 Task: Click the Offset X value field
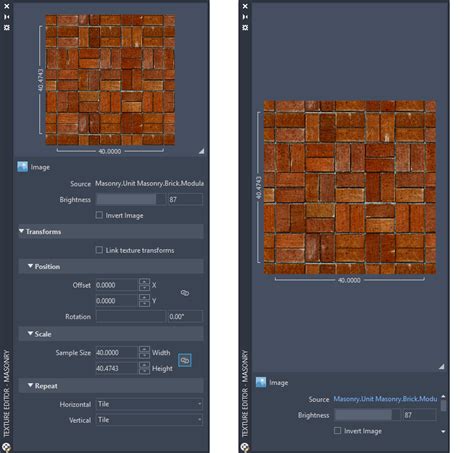pos(117,285)
